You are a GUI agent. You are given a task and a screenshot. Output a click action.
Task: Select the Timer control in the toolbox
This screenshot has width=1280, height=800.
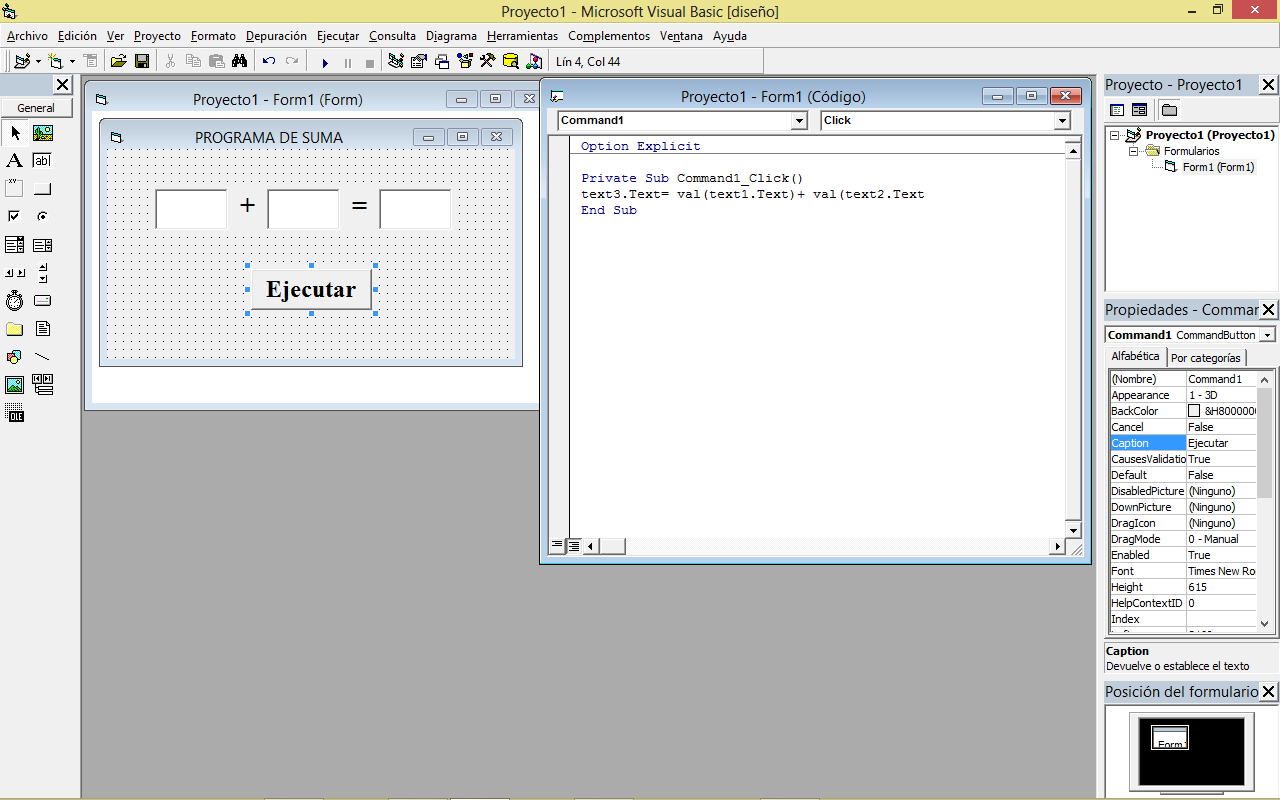[x=14, y=300]
